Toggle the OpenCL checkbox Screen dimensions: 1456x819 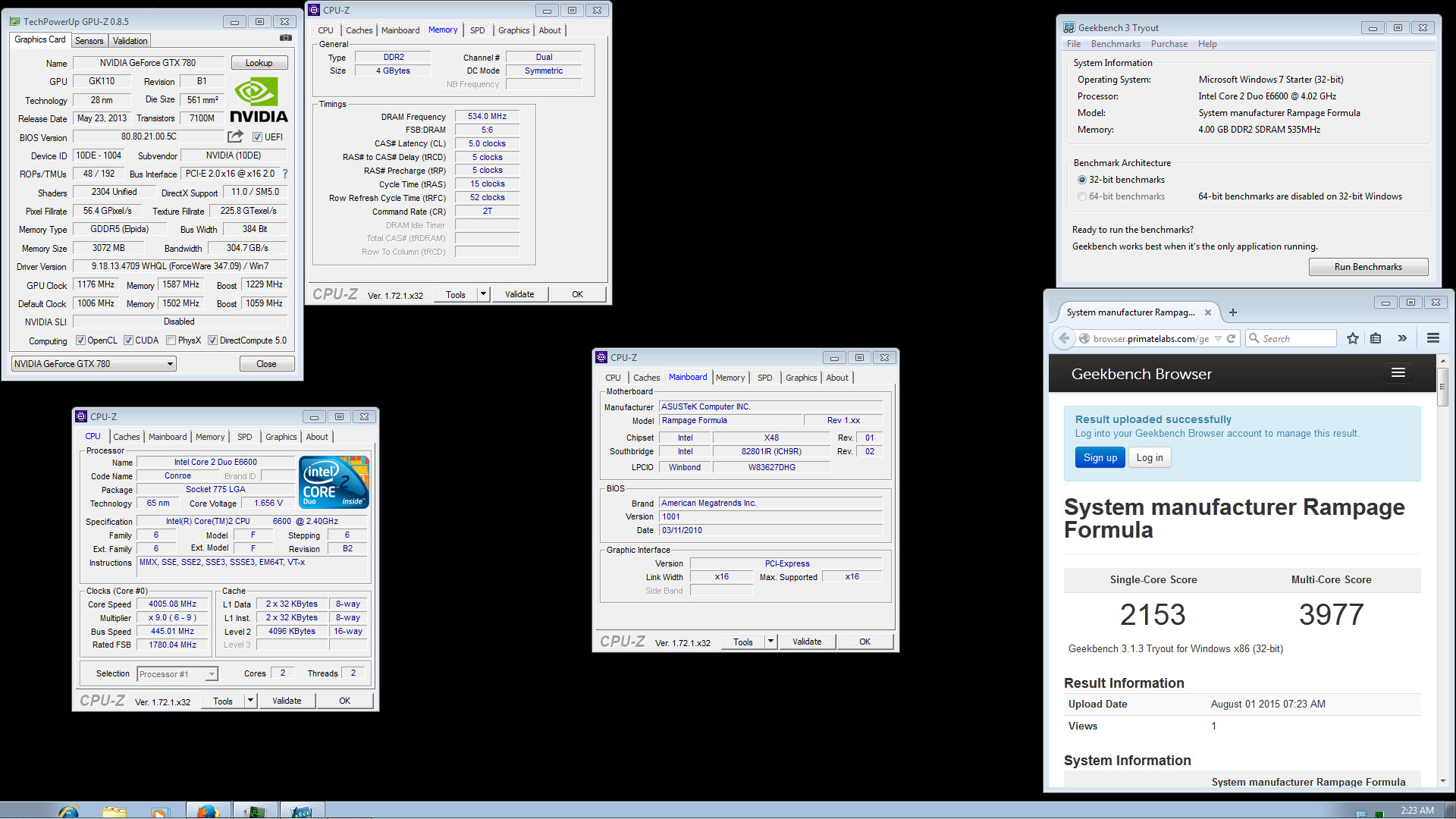[80, 340]
